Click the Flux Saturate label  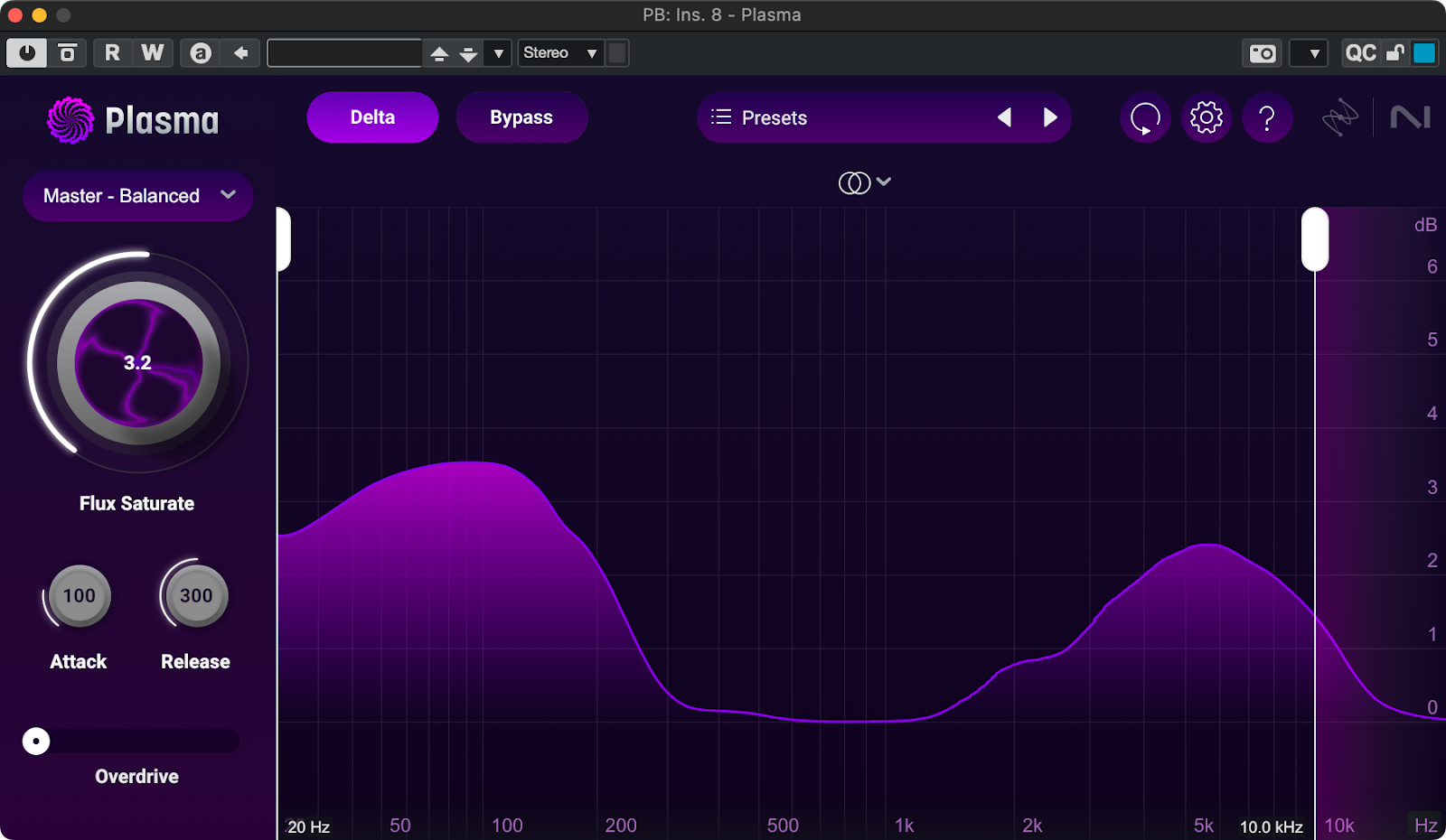tap(137, 504)
